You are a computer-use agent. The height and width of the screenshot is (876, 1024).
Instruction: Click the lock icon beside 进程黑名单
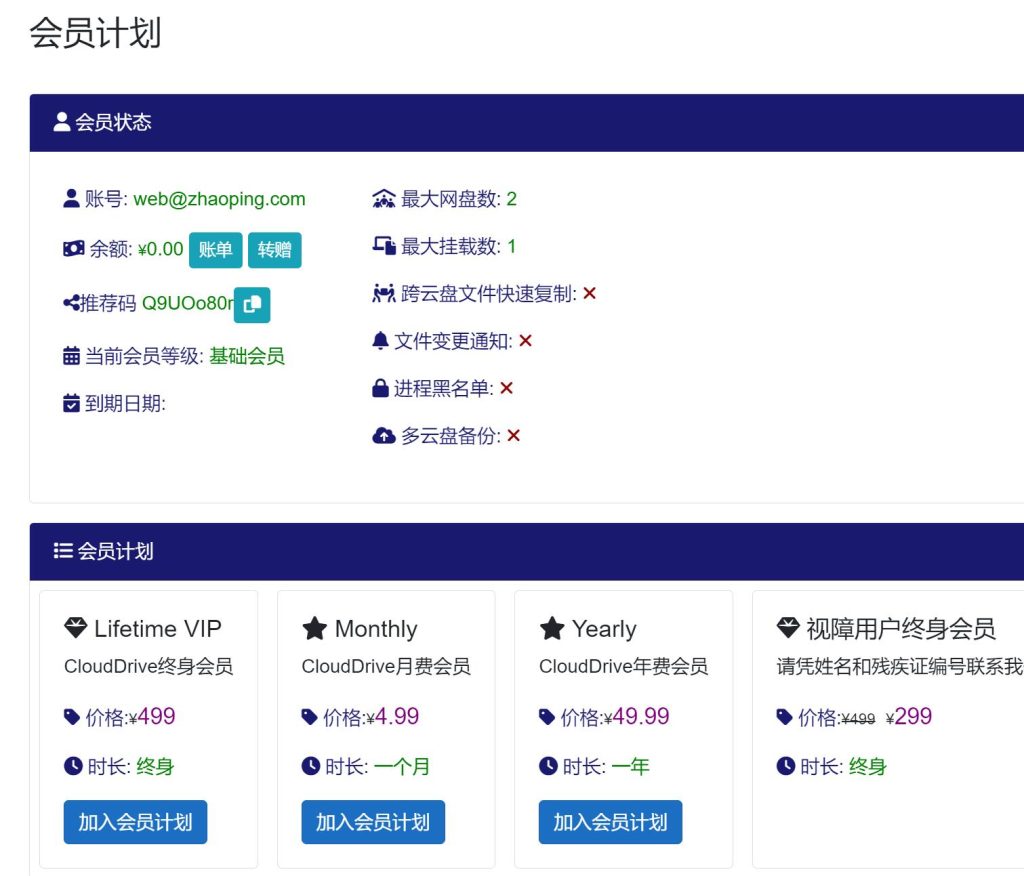point(380,388)
